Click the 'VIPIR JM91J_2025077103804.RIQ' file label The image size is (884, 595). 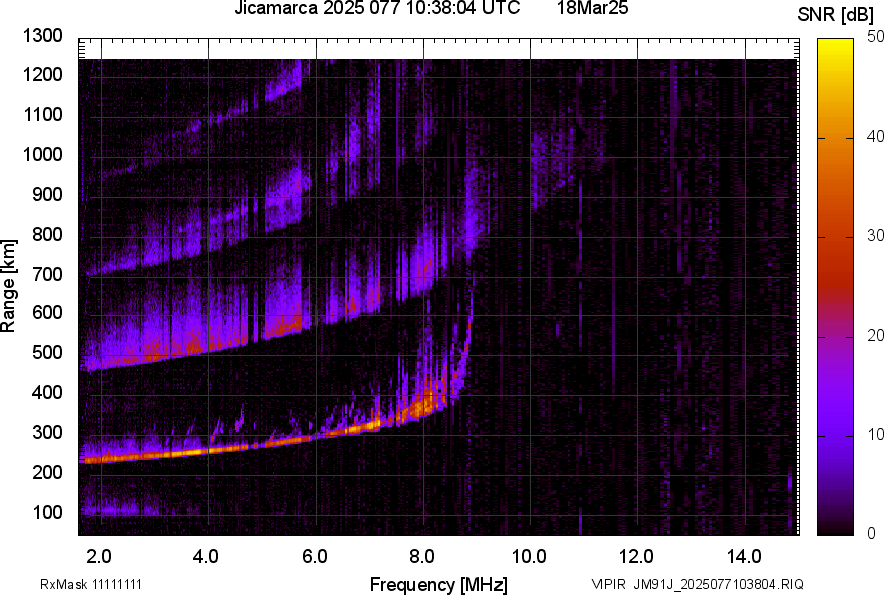point(697,584)
